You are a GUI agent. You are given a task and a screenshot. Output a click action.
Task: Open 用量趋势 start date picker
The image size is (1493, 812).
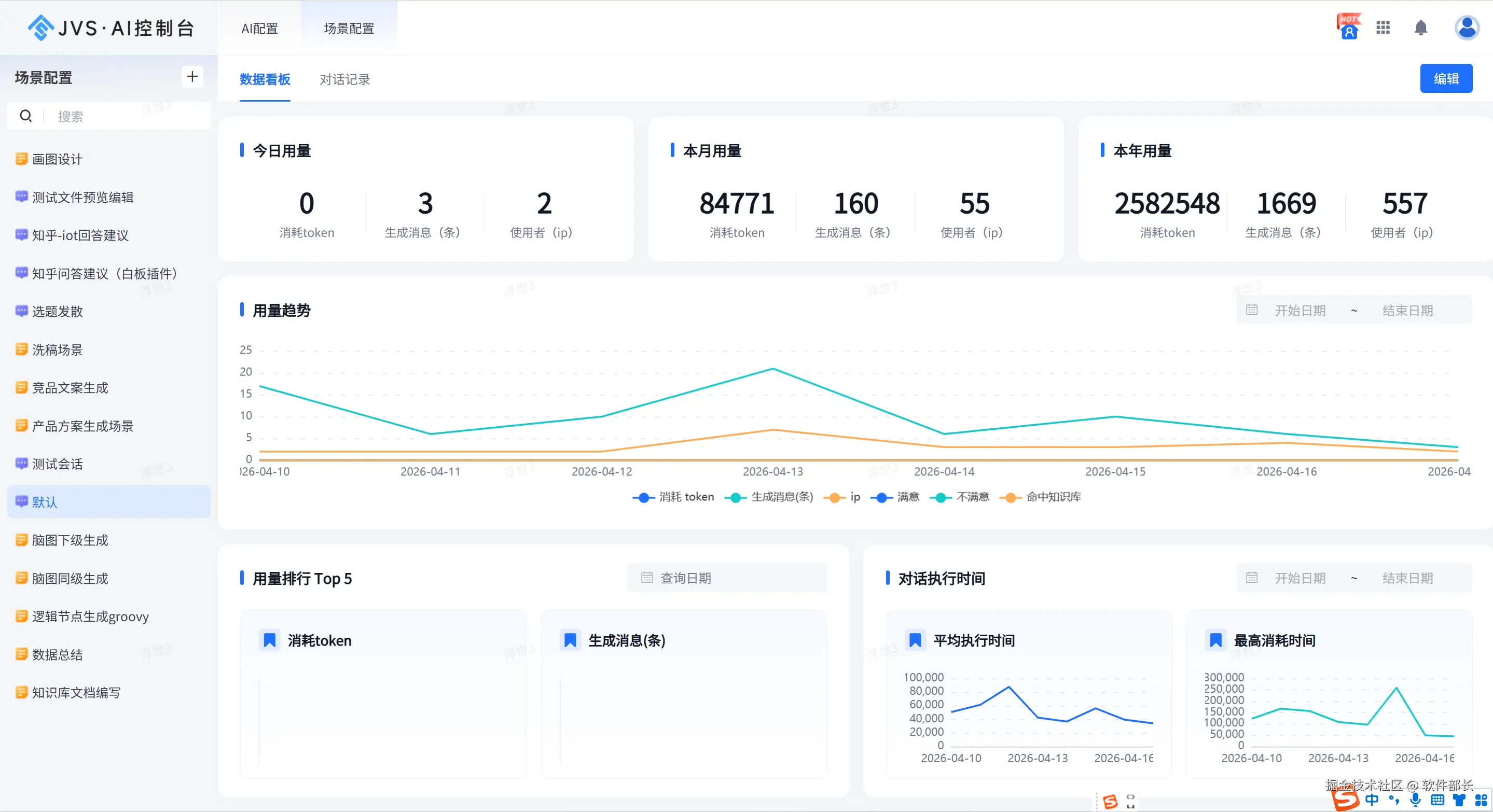pos(1300,311)
